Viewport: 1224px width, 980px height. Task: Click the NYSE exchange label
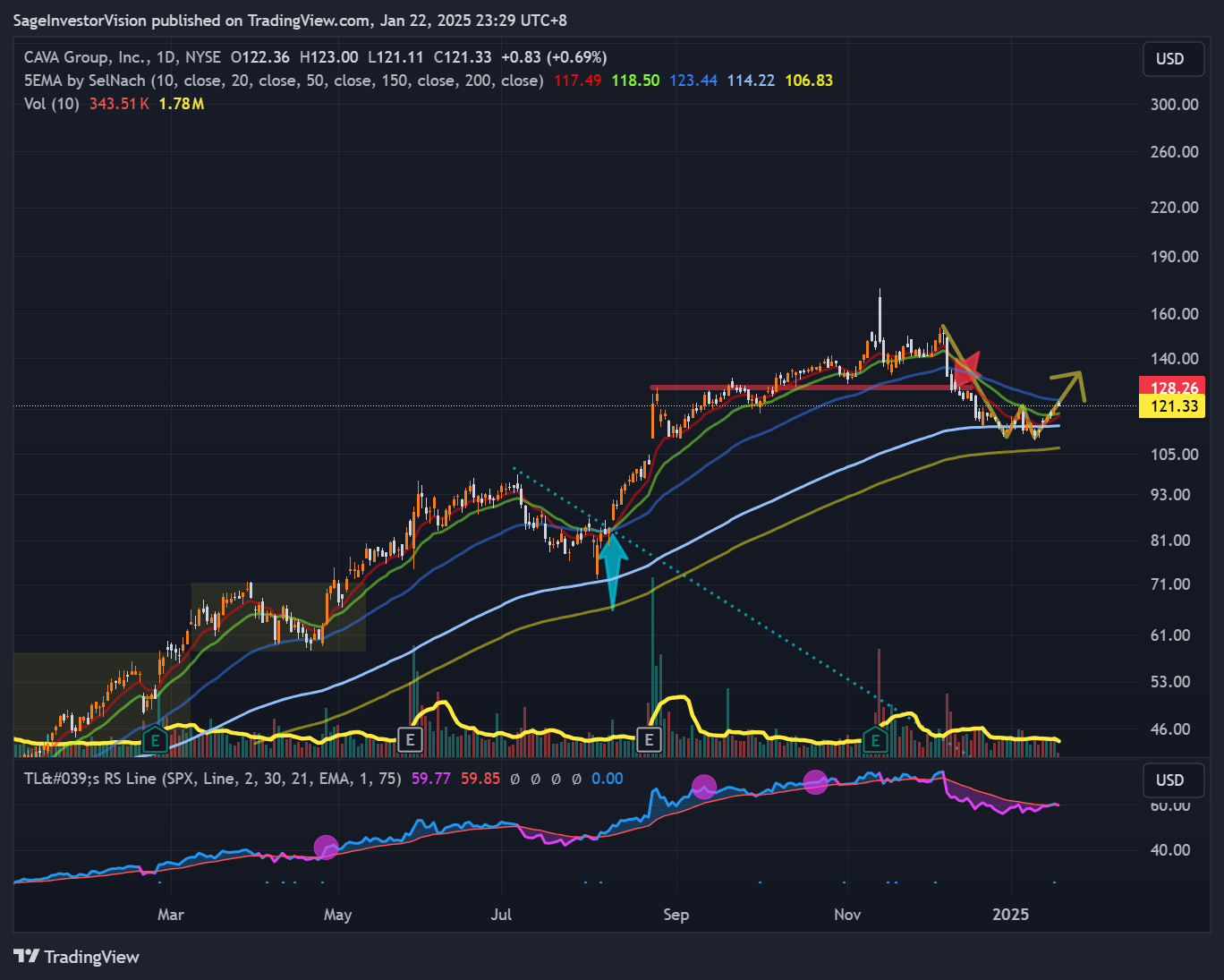[202, 57]
